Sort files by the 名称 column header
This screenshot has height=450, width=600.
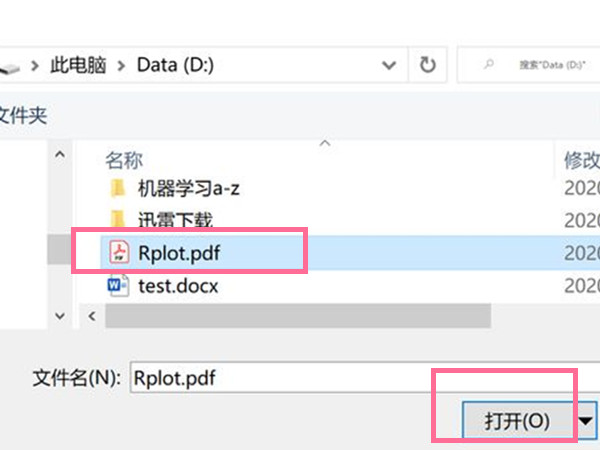(x=125, y=159)
